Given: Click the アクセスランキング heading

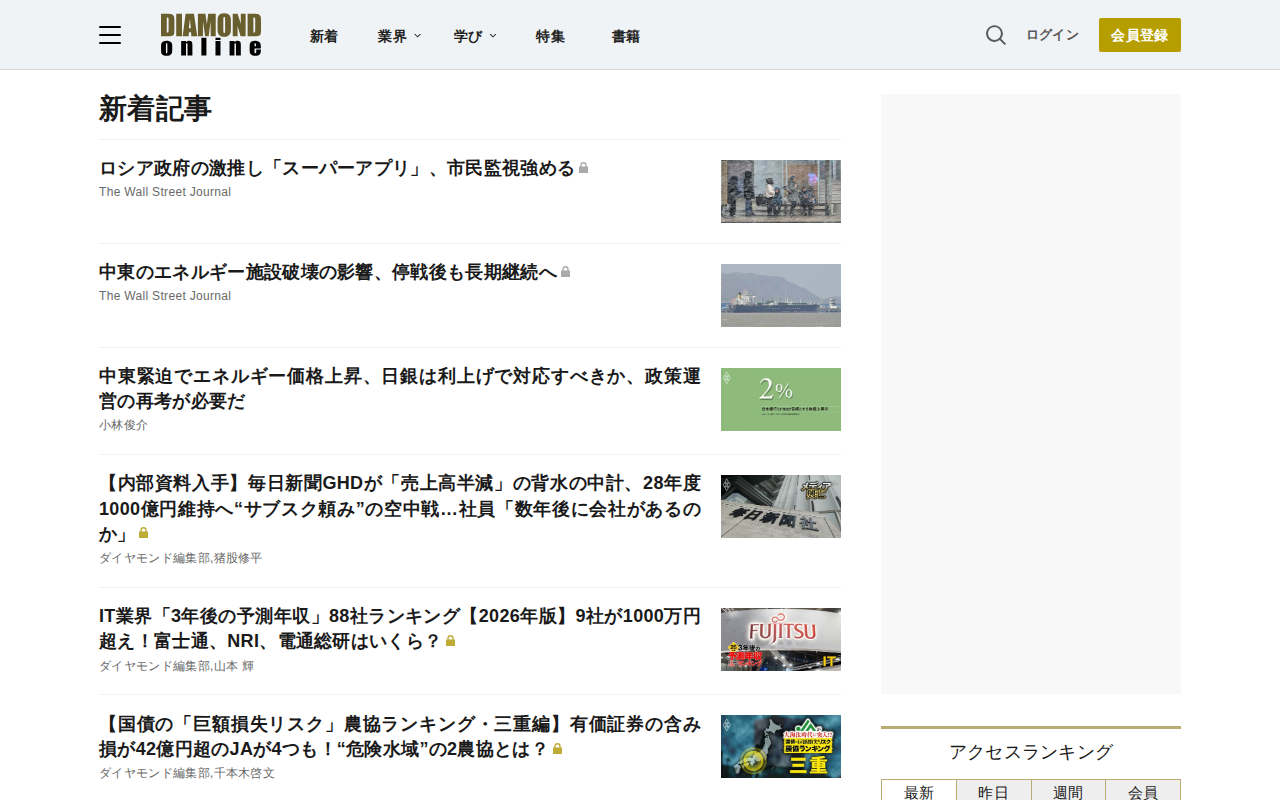Looking at the screenshot, I should tap(1031, 752).
